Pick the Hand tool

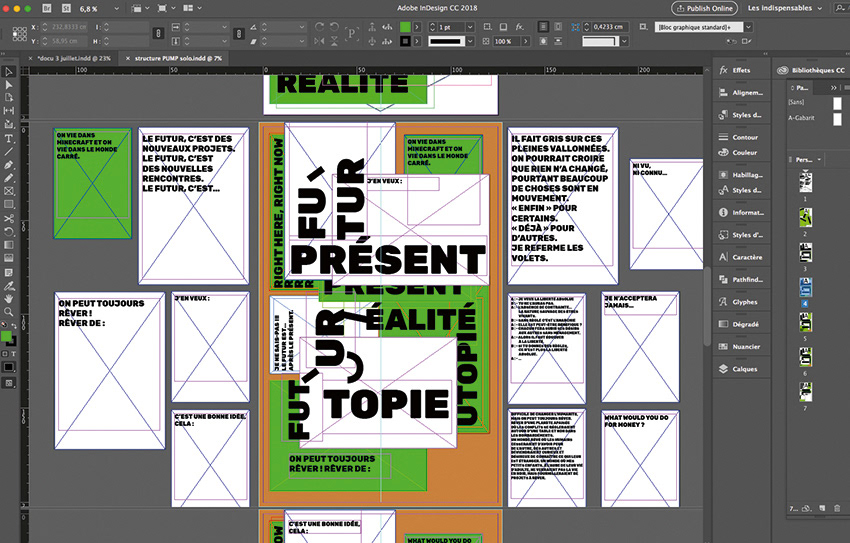[x=9, y=297]
